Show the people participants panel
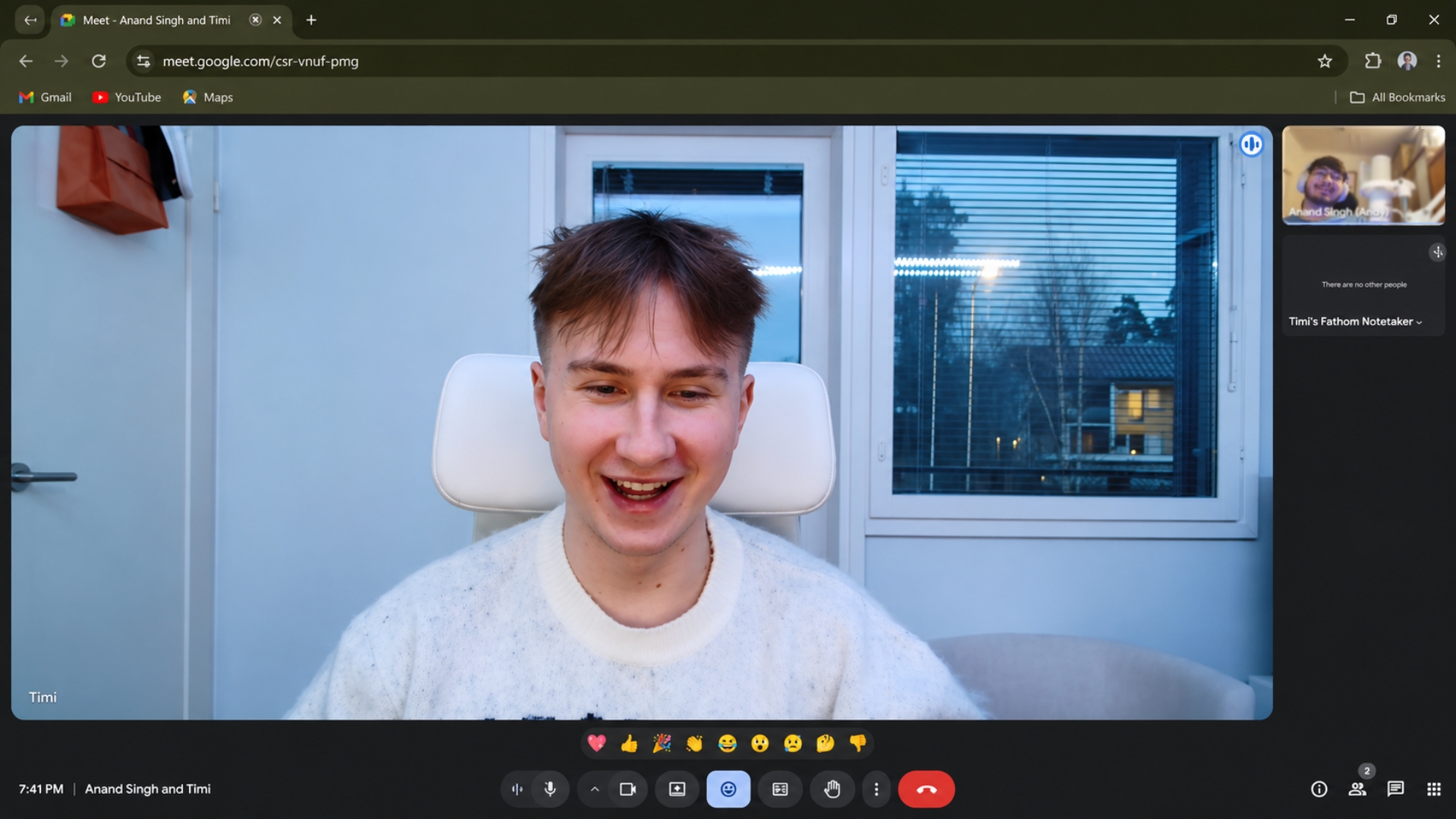Screen dimensions: 1456x819 pyautogui.click(x=1357, y=789)
